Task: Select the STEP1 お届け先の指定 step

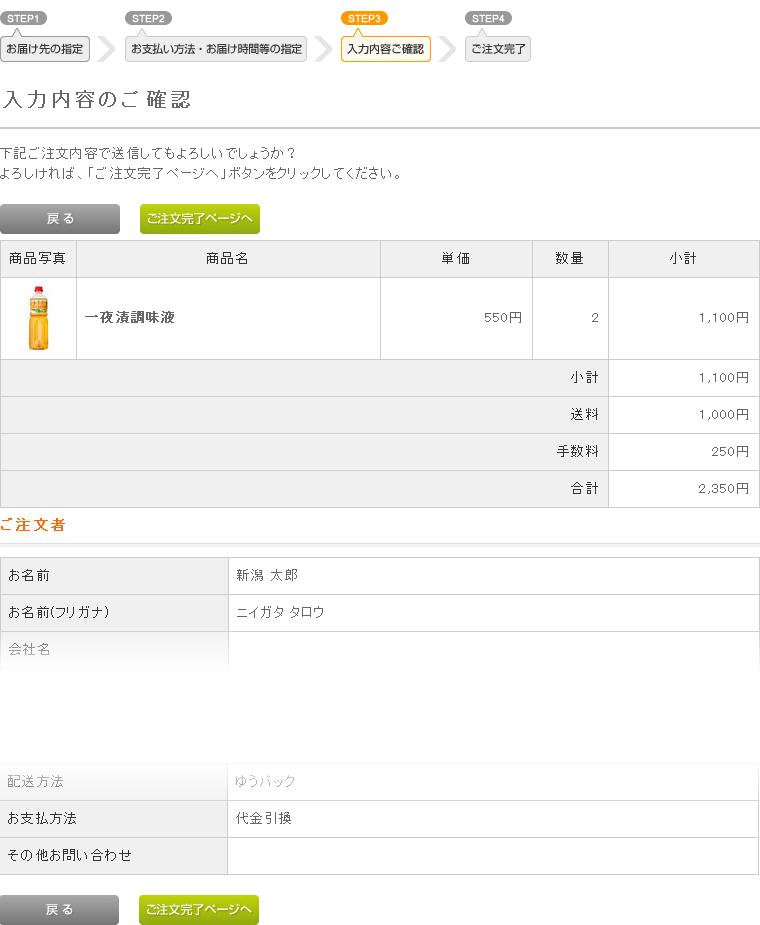Action: tap(45, 49)
